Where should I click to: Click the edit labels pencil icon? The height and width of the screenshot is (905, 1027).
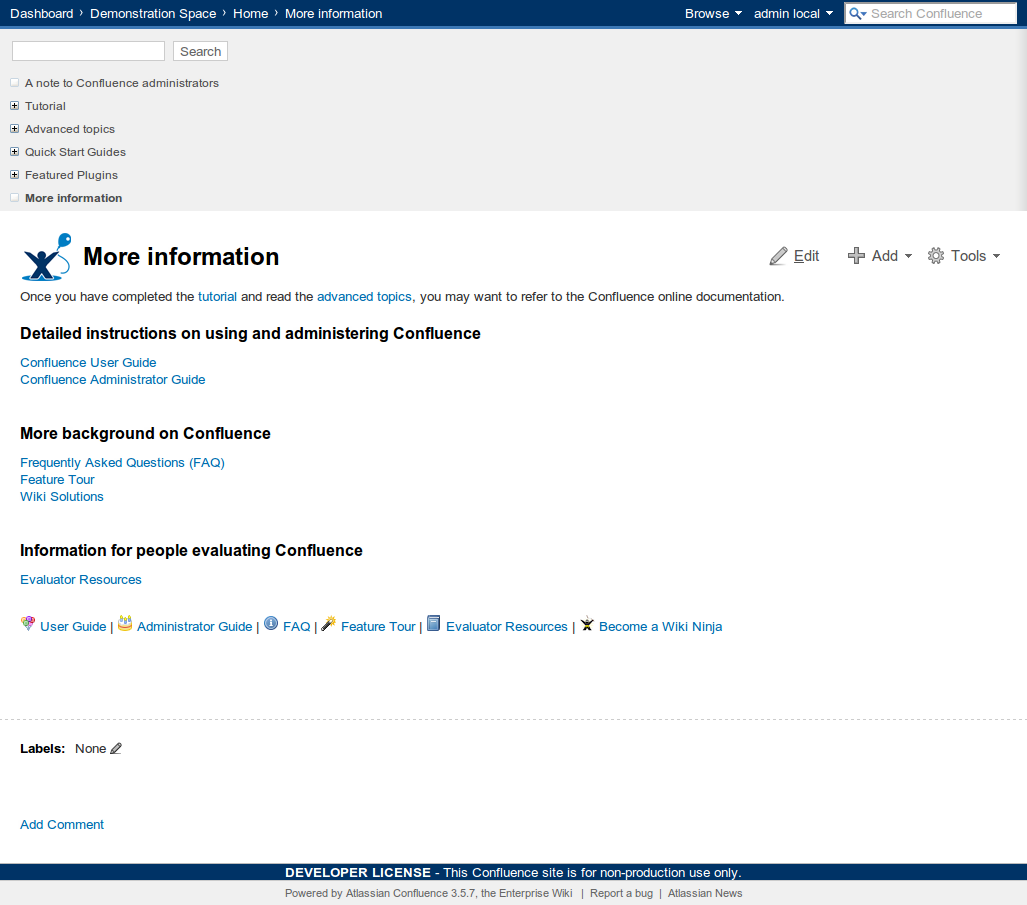(116, 748)
